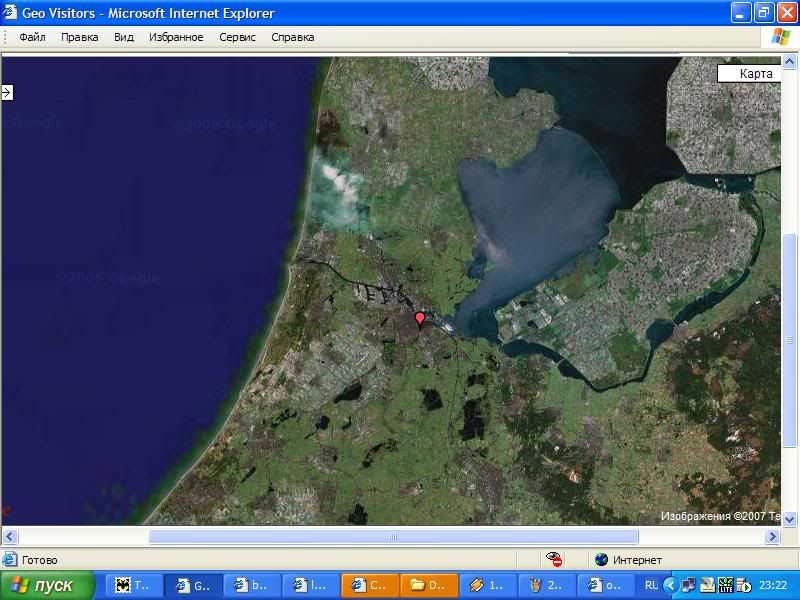Open the Избранное menu
800x600 pixels.
click(x=176, y=37)
